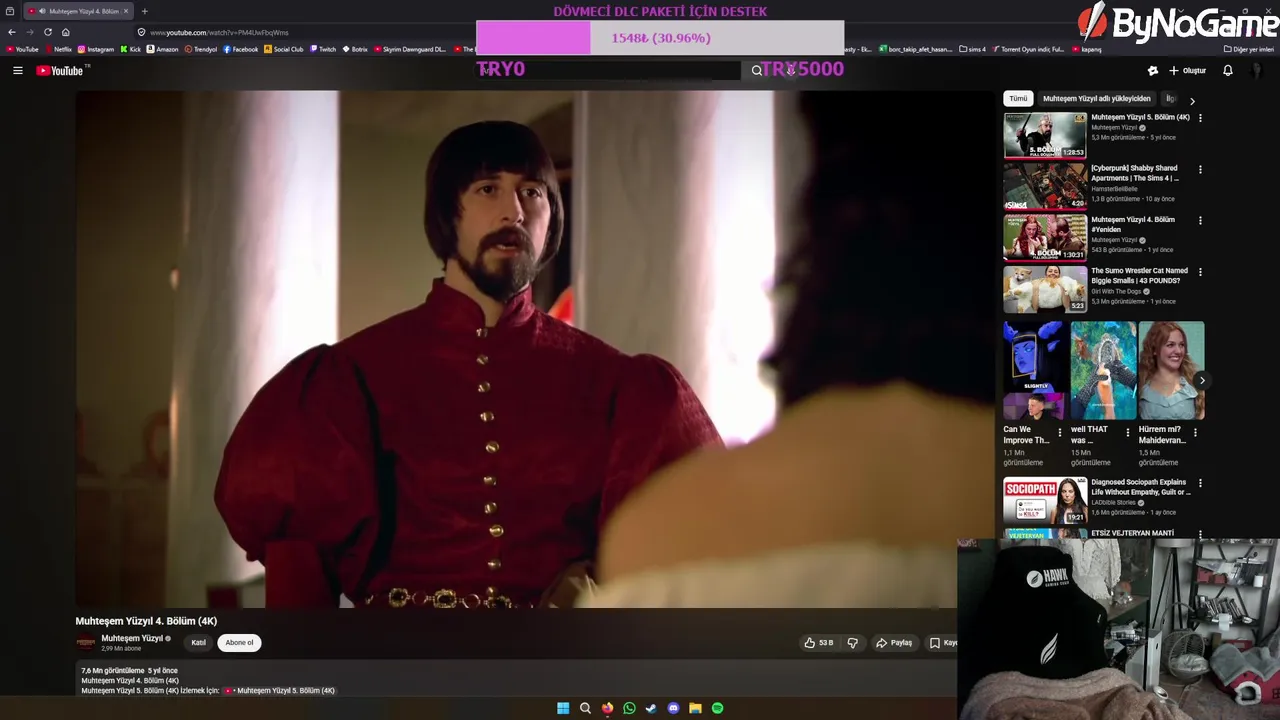The height and width of the screenshot is (720, 1280).
Task: Open the tab list button
Action: [x=10, y=11]
